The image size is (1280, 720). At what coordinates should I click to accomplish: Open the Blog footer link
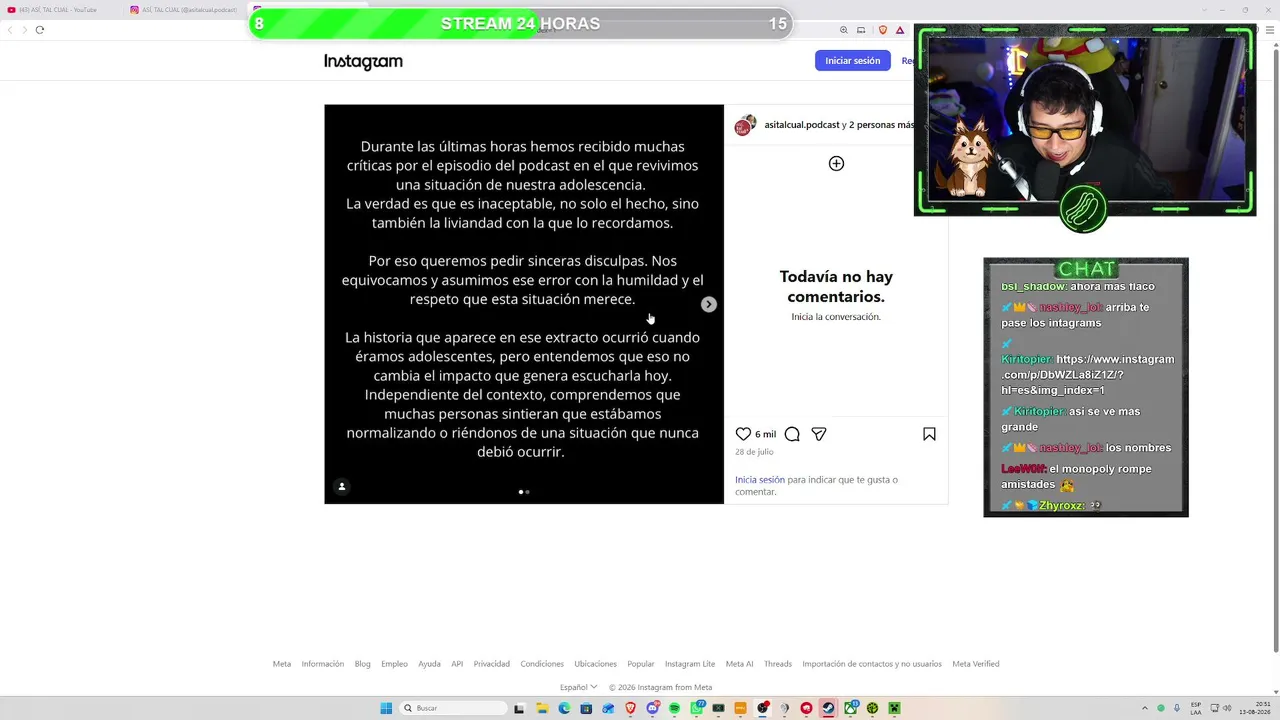click(x=362, y=664)
